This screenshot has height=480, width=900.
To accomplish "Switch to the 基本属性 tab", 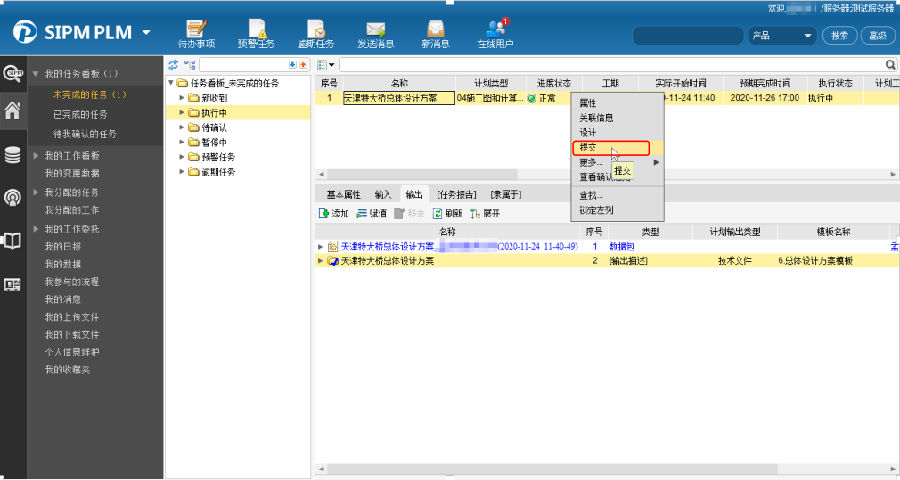I will point(342,194).
